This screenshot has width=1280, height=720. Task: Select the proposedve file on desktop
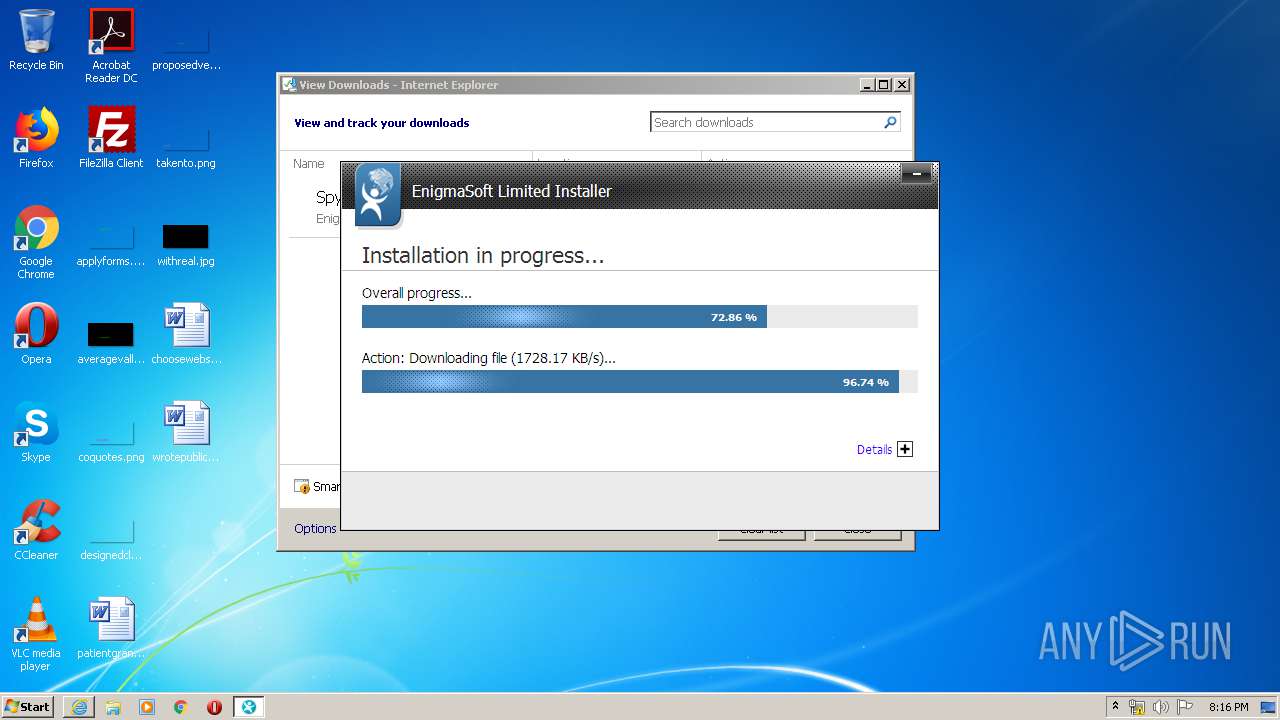tap(186, 46)
